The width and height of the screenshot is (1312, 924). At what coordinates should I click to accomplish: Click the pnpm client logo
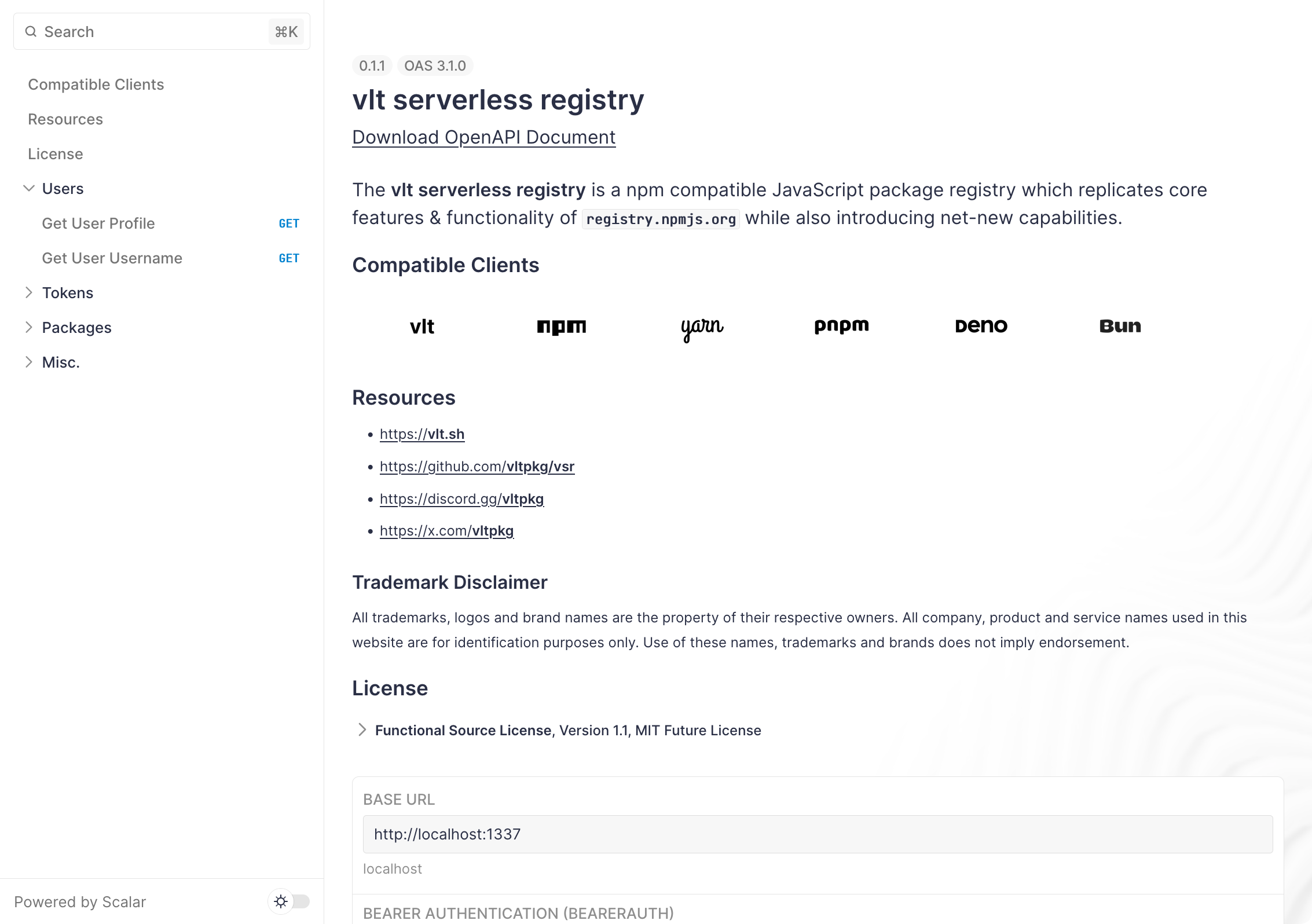[x=841, y=327]
